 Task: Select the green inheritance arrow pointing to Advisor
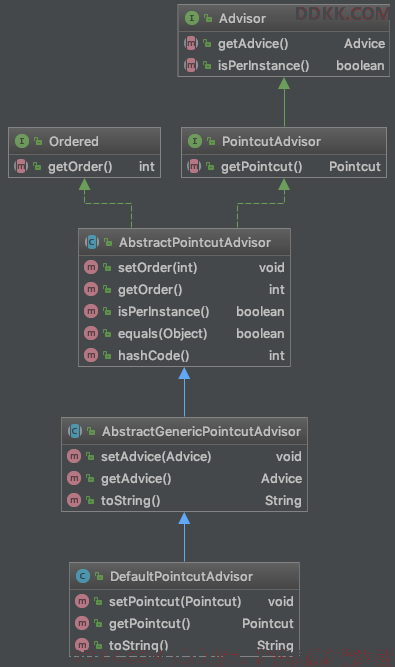[x=284, y=102]
